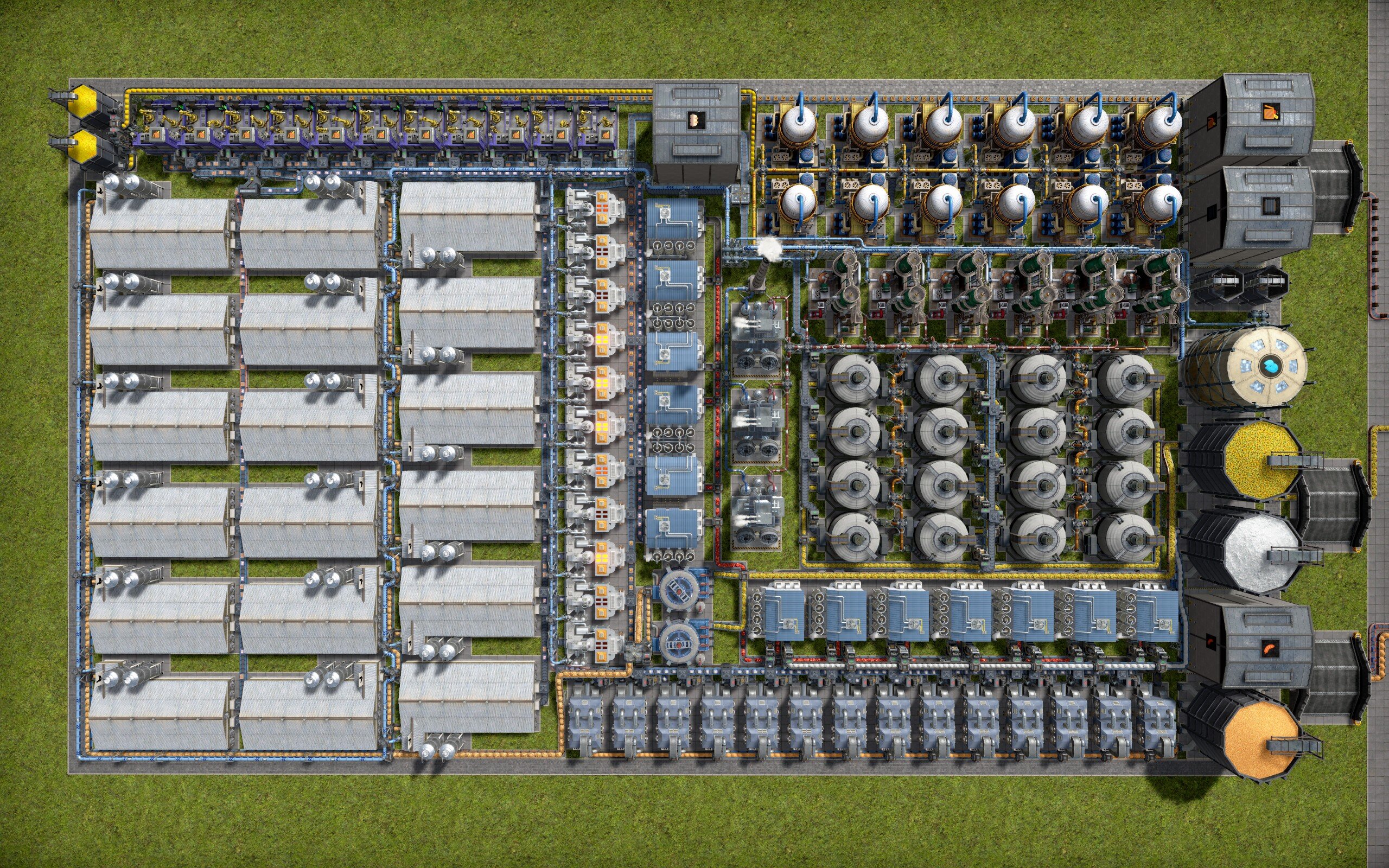Viewport: 1389px width, 868px height.
Task: Click the first gray machine in the bottom row
Action: point(585,720)
